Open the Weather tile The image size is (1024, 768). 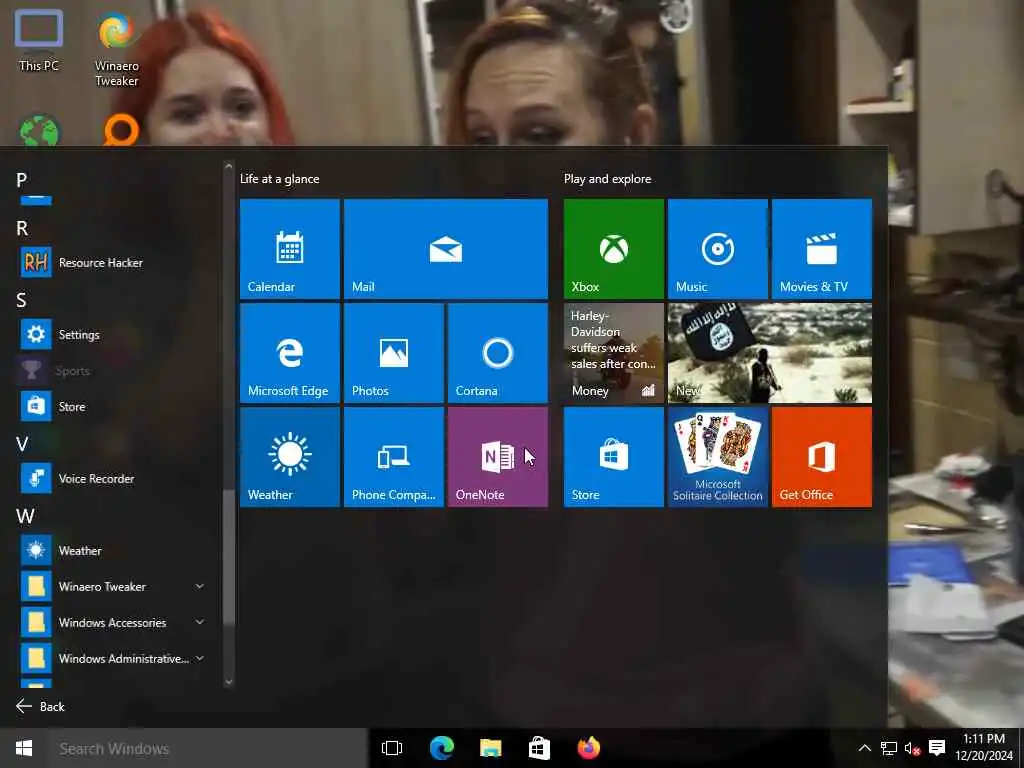point(290,457)
